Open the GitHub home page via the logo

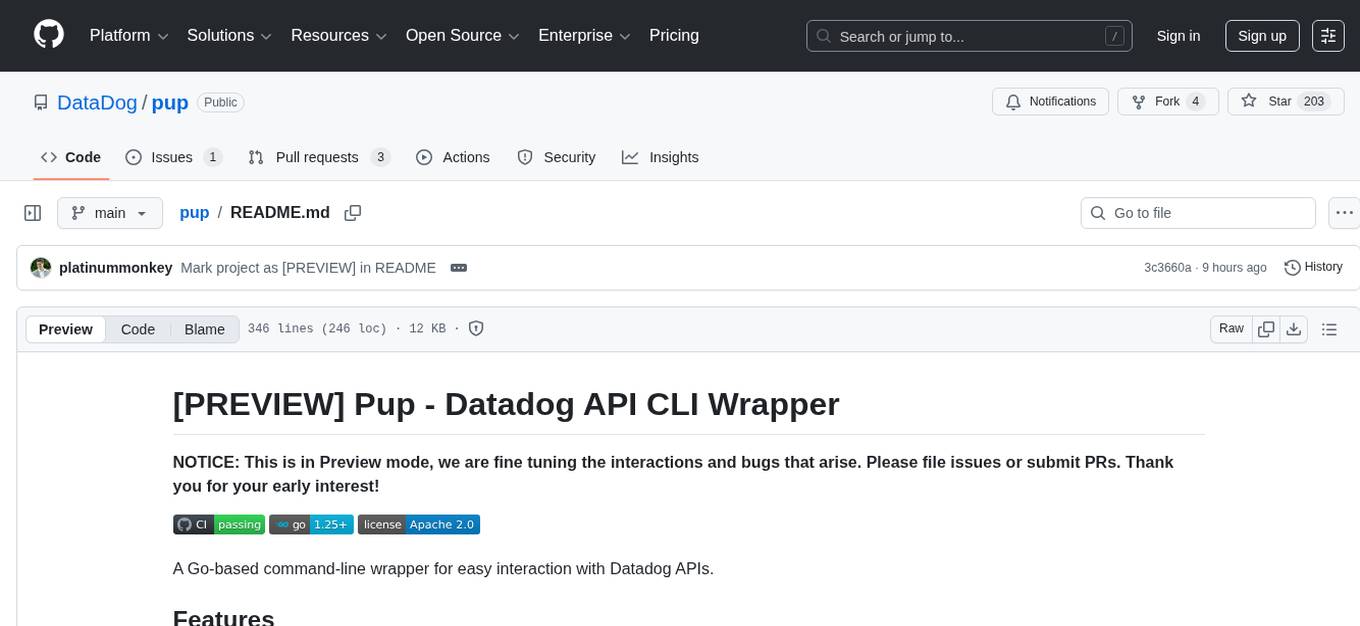click(48, 35)
